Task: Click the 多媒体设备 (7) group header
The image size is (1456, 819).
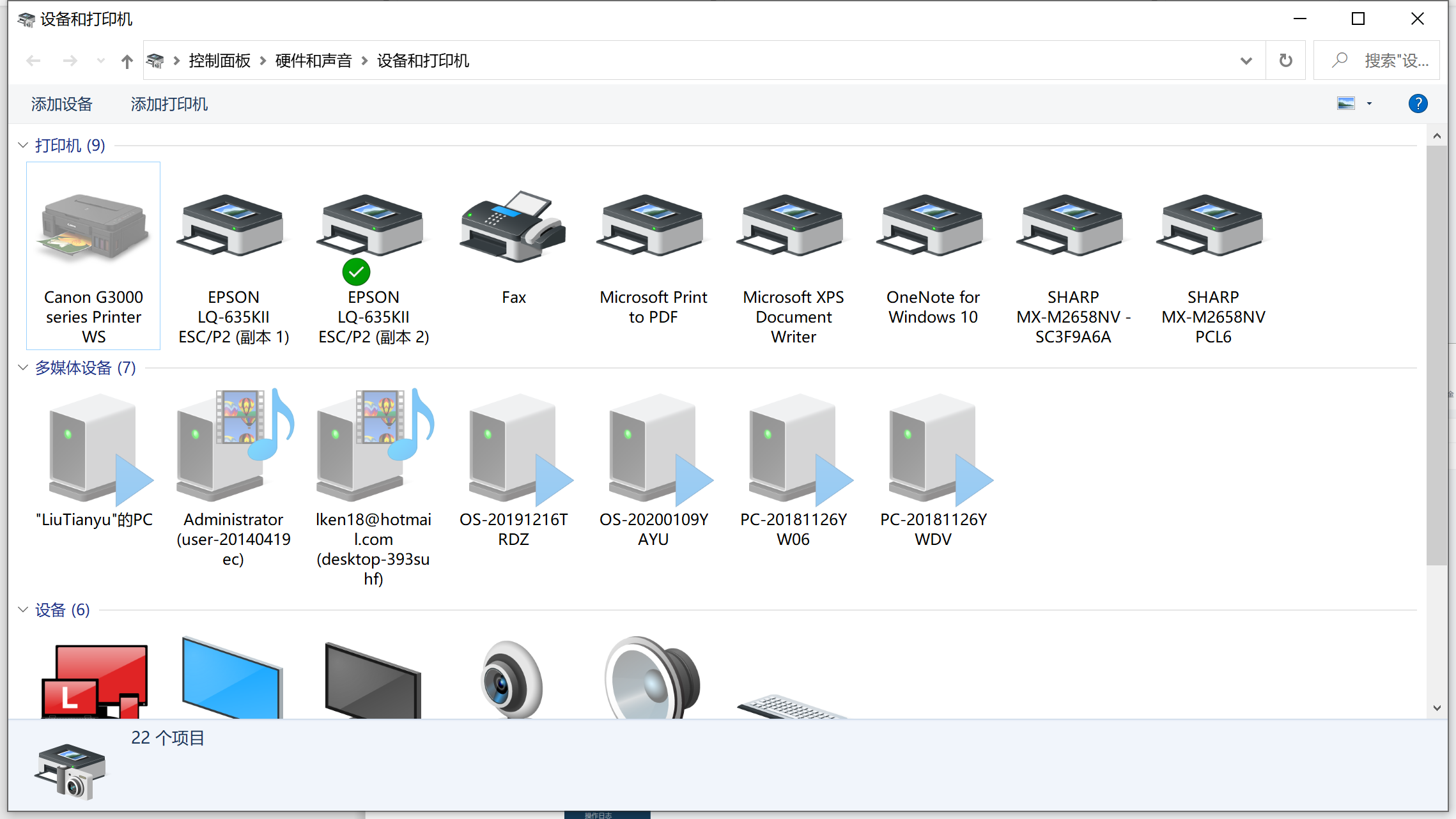Action: 85,367
